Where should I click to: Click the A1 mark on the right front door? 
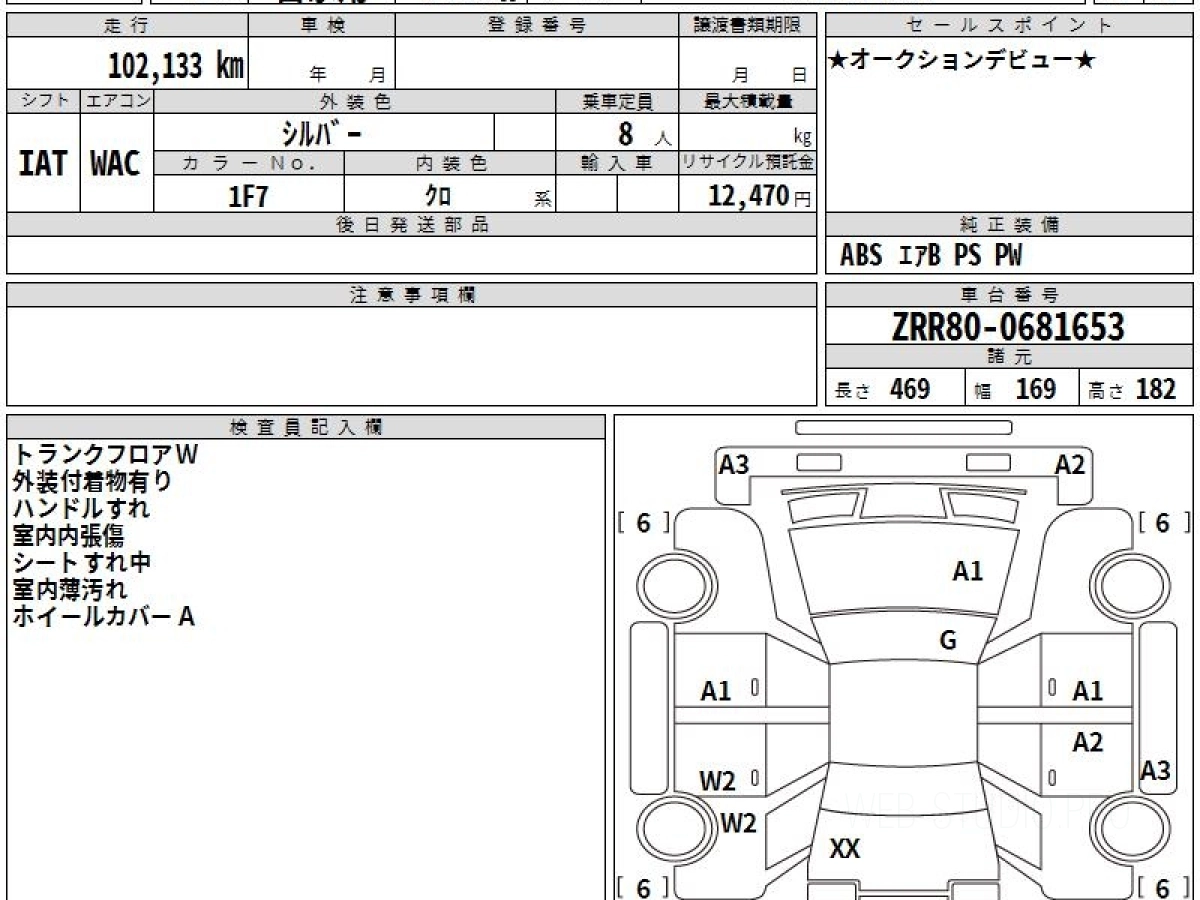tap(1087, 691)
